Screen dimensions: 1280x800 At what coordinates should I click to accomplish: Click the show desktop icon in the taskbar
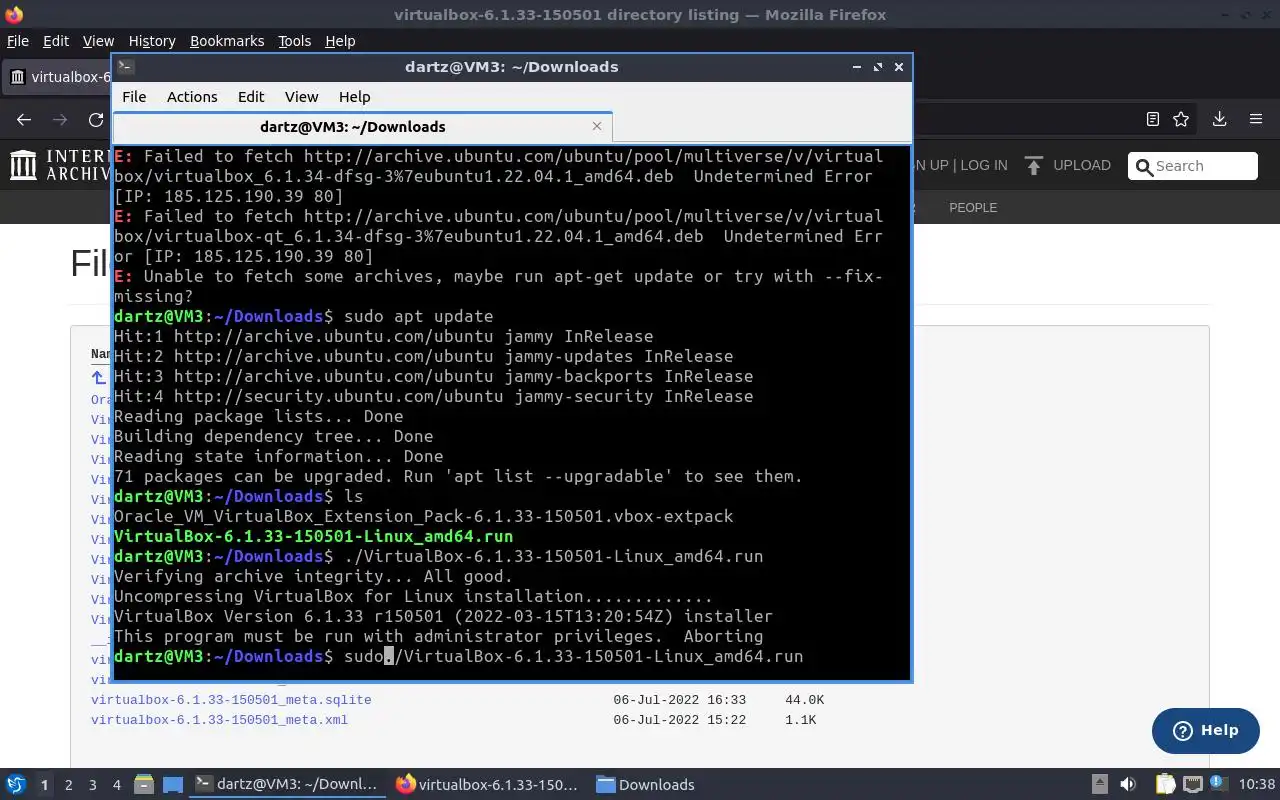(x=173, y=784)
